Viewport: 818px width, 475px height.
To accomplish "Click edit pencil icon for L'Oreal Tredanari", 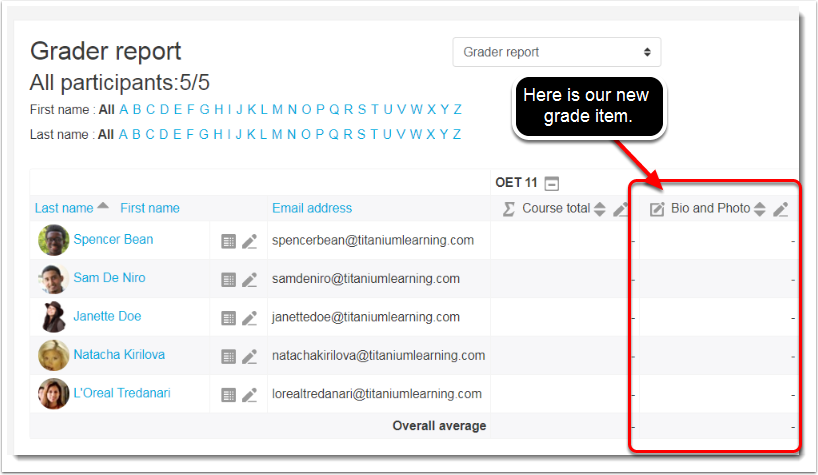I will tap(249, 395).
